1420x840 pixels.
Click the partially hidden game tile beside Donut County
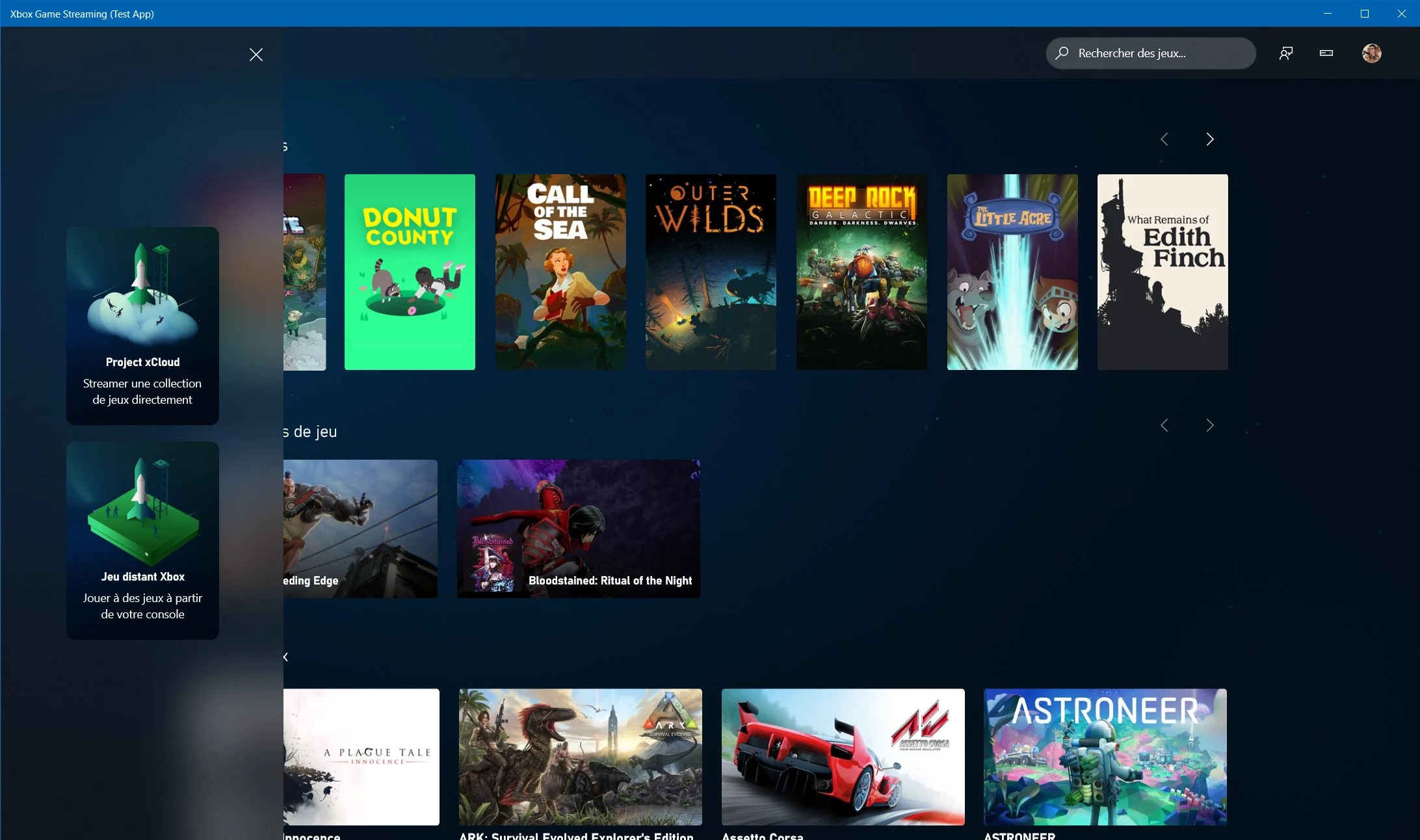(x=304, y=272)
